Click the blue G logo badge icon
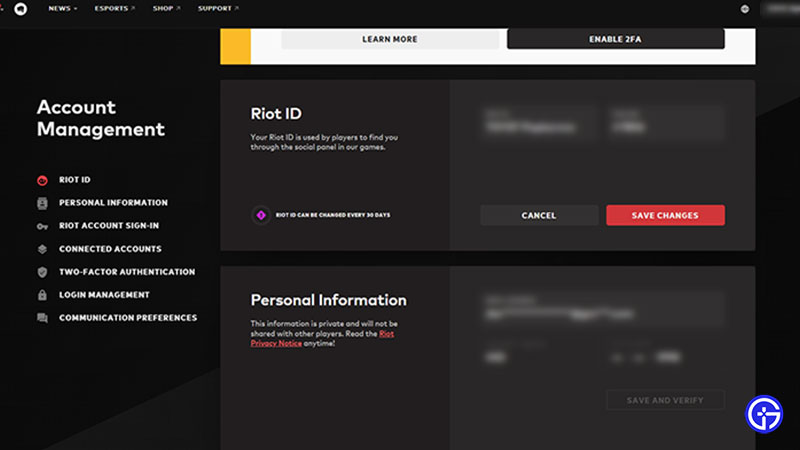800x450 pixels. pyautogui.click(x=764, y=414)
